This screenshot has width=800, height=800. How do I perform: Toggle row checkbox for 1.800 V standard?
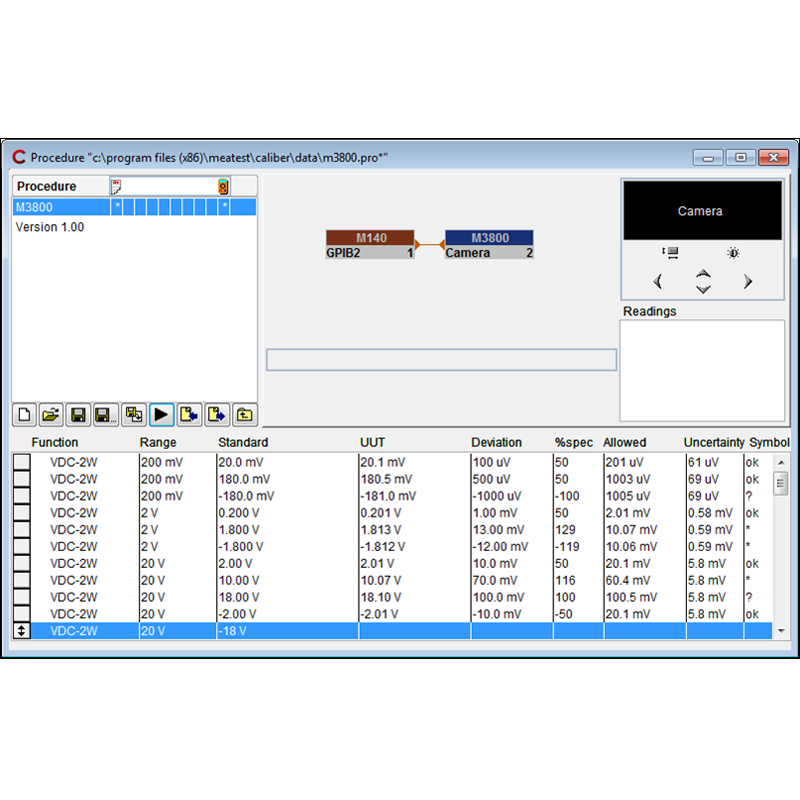pos(21,529)
